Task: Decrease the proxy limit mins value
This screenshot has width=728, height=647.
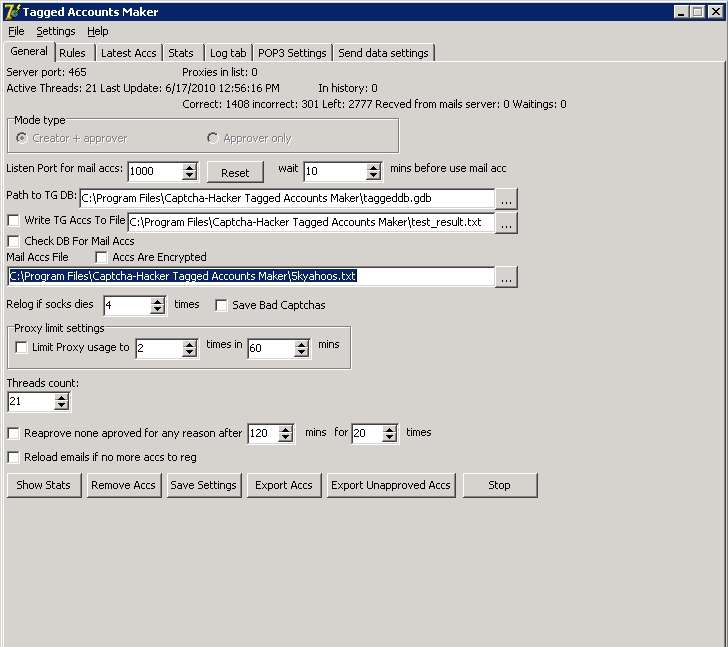Action: point(302,352)
